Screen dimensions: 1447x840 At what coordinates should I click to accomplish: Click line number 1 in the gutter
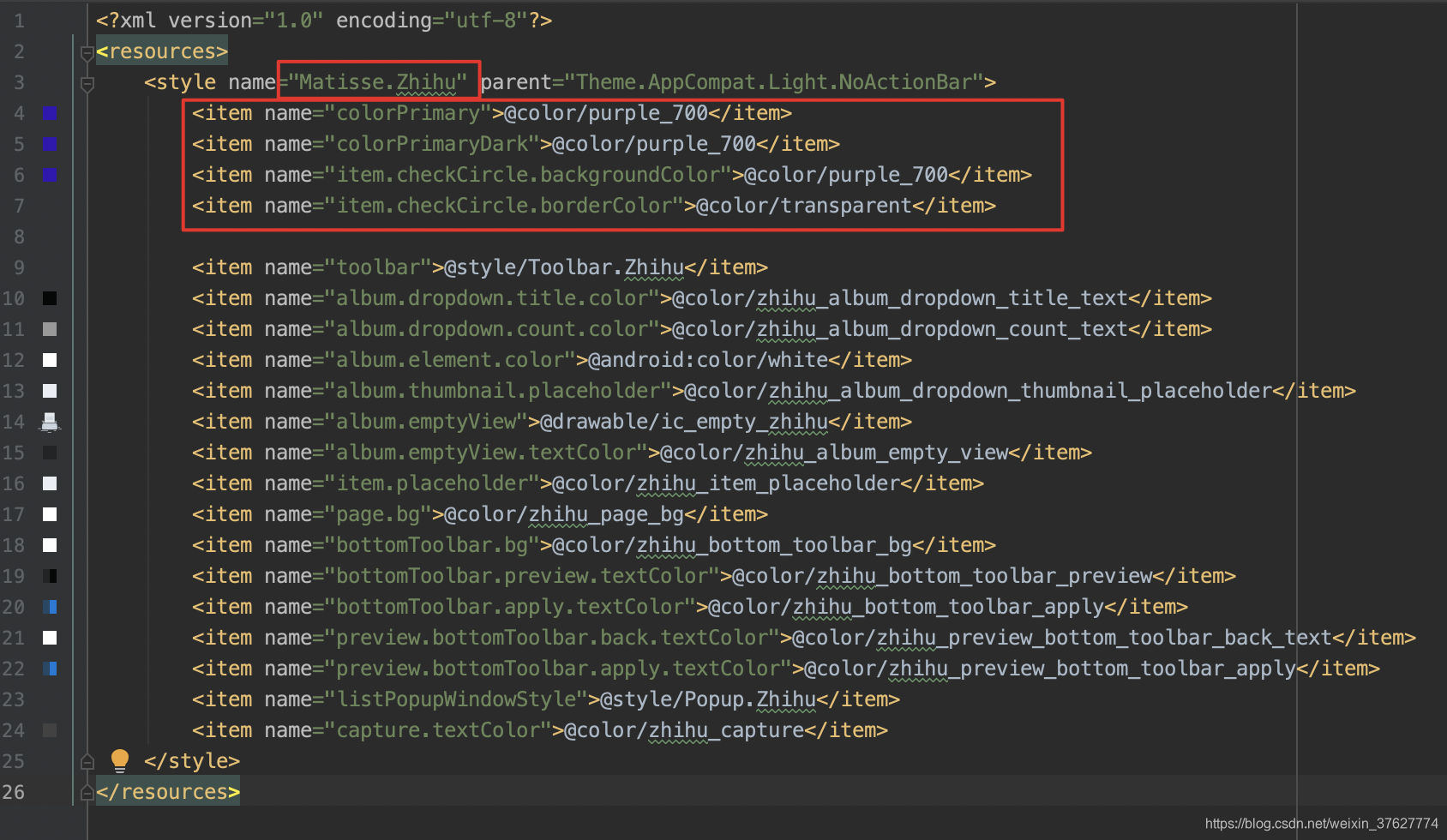pos(19,21)
